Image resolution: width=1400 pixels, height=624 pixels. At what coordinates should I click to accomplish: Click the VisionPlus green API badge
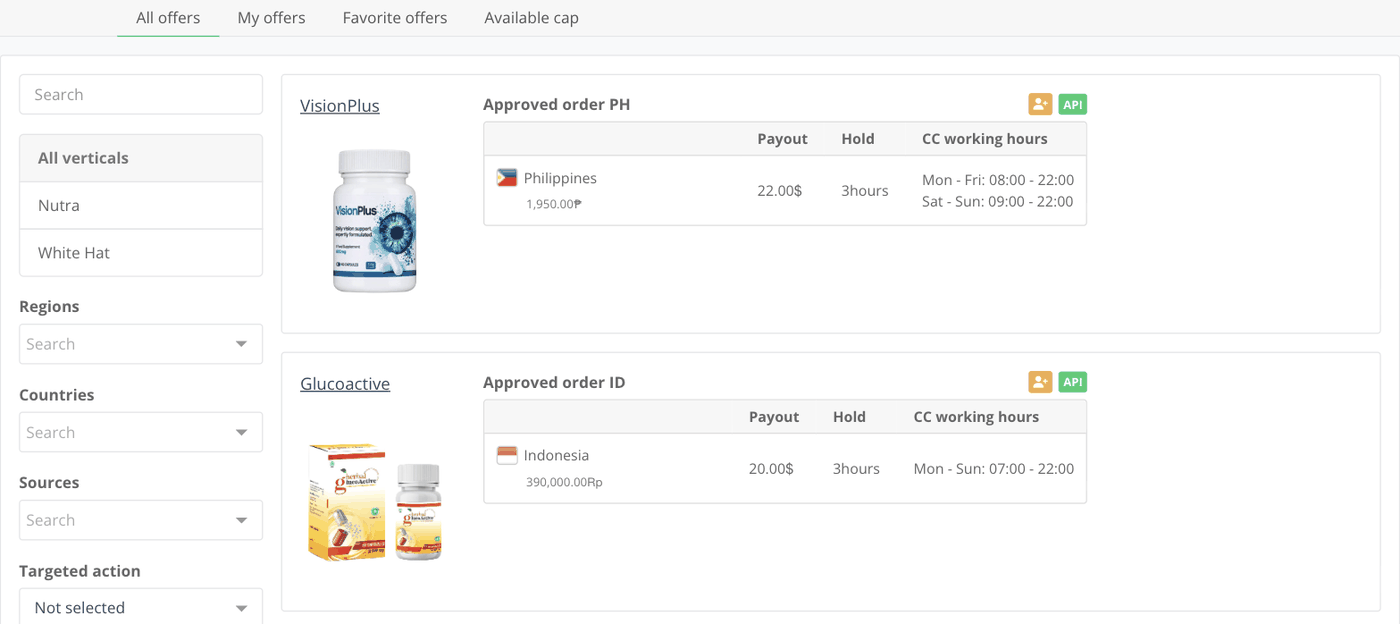coord(1072,104)
